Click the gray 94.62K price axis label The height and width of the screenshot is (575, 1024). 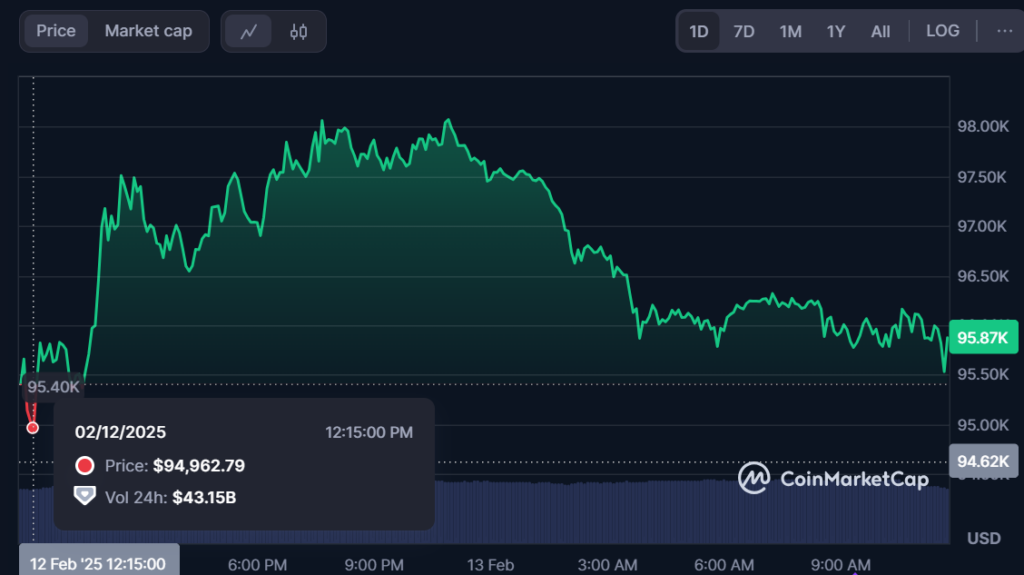point(982,461)
